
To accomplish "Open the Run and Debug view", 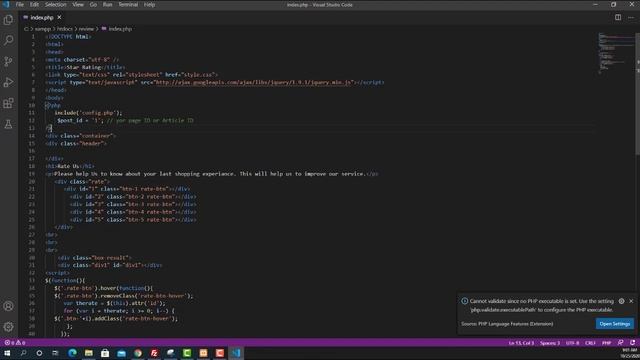I will (x=8, y=82).
